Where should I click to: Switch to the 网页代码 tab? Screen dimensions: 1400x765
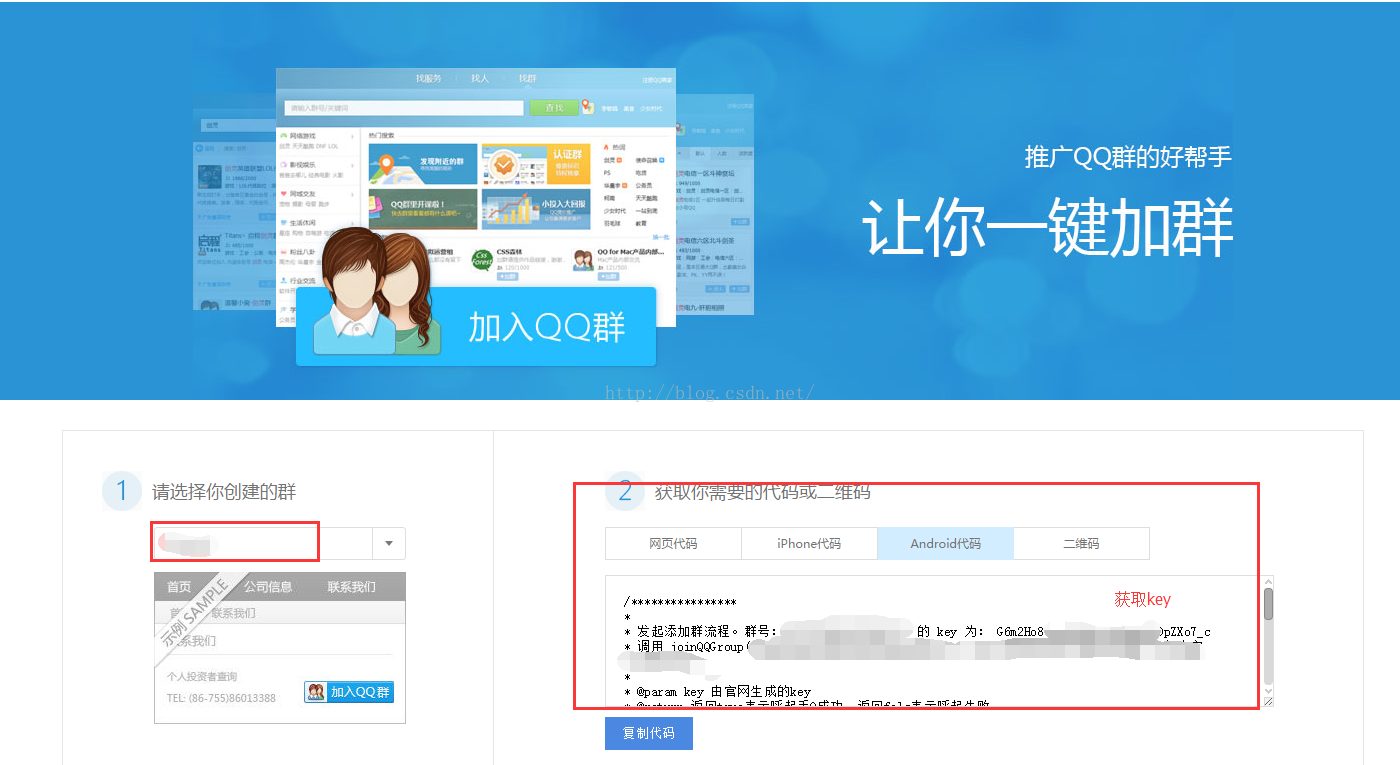673,544
